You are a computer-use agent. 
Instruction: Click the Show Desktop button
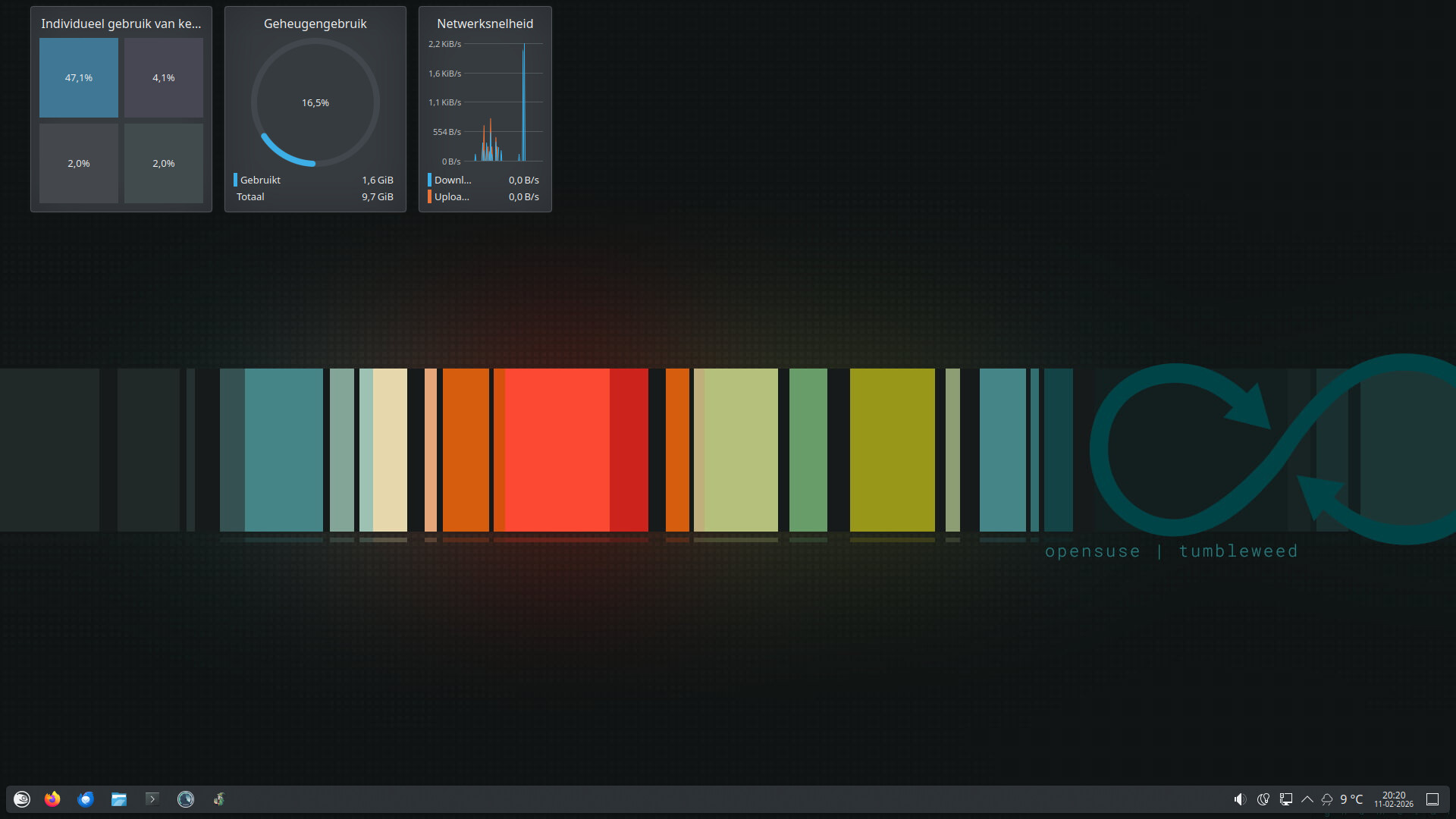pos(1432,799)
